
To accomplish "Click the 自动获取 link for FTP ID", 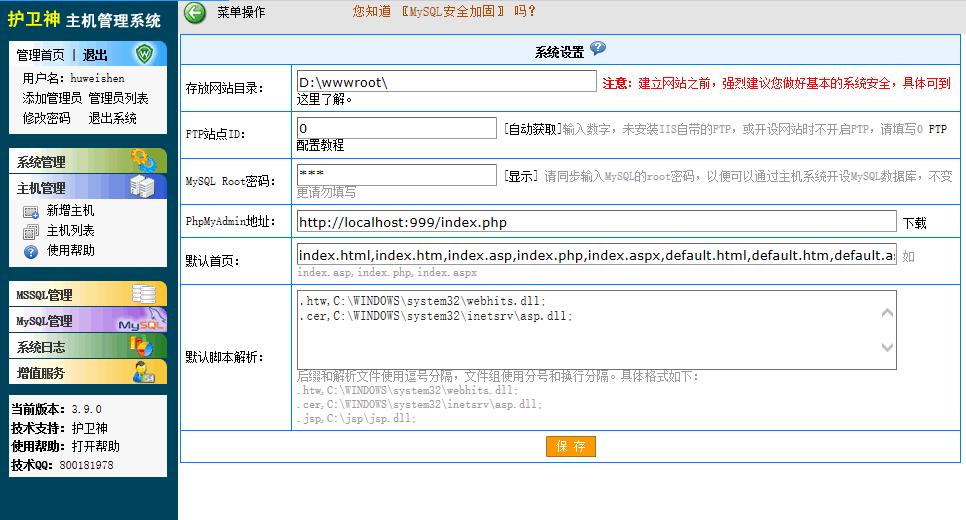I will point(532,129).
